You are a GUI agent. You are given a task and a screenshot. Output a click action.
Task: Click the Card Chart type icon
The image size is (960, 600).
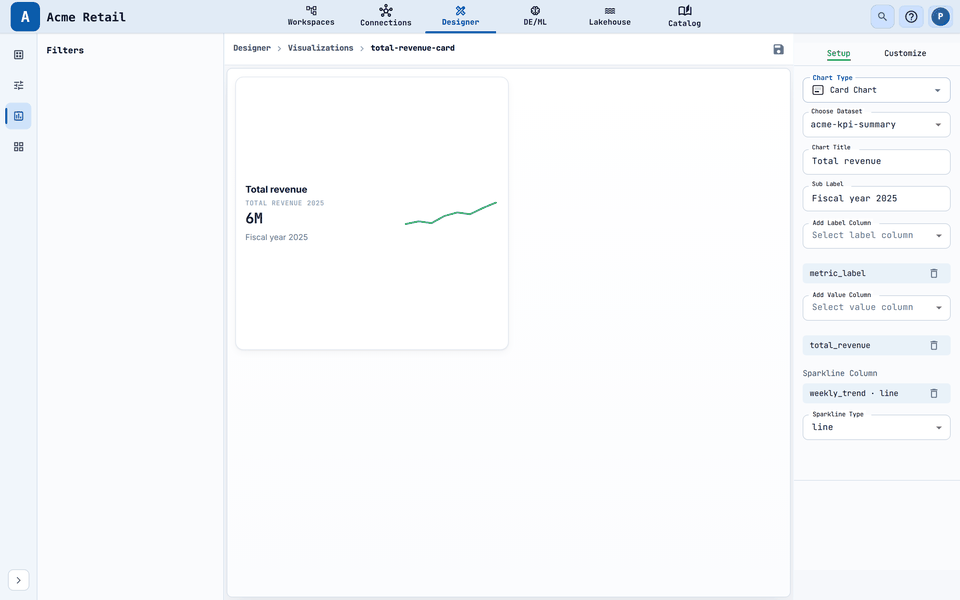(818, 90)
